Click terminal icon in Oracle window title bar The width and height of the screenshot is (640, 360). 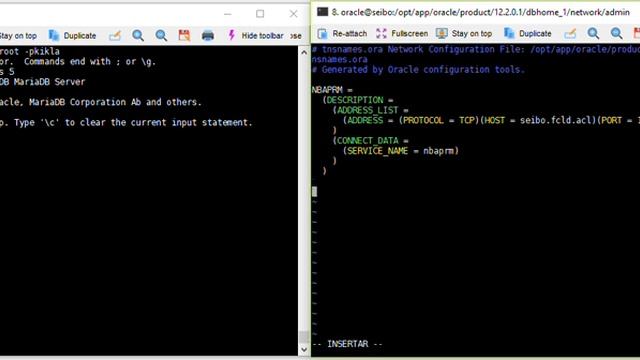pyautogui.click(x=322, y=12)
